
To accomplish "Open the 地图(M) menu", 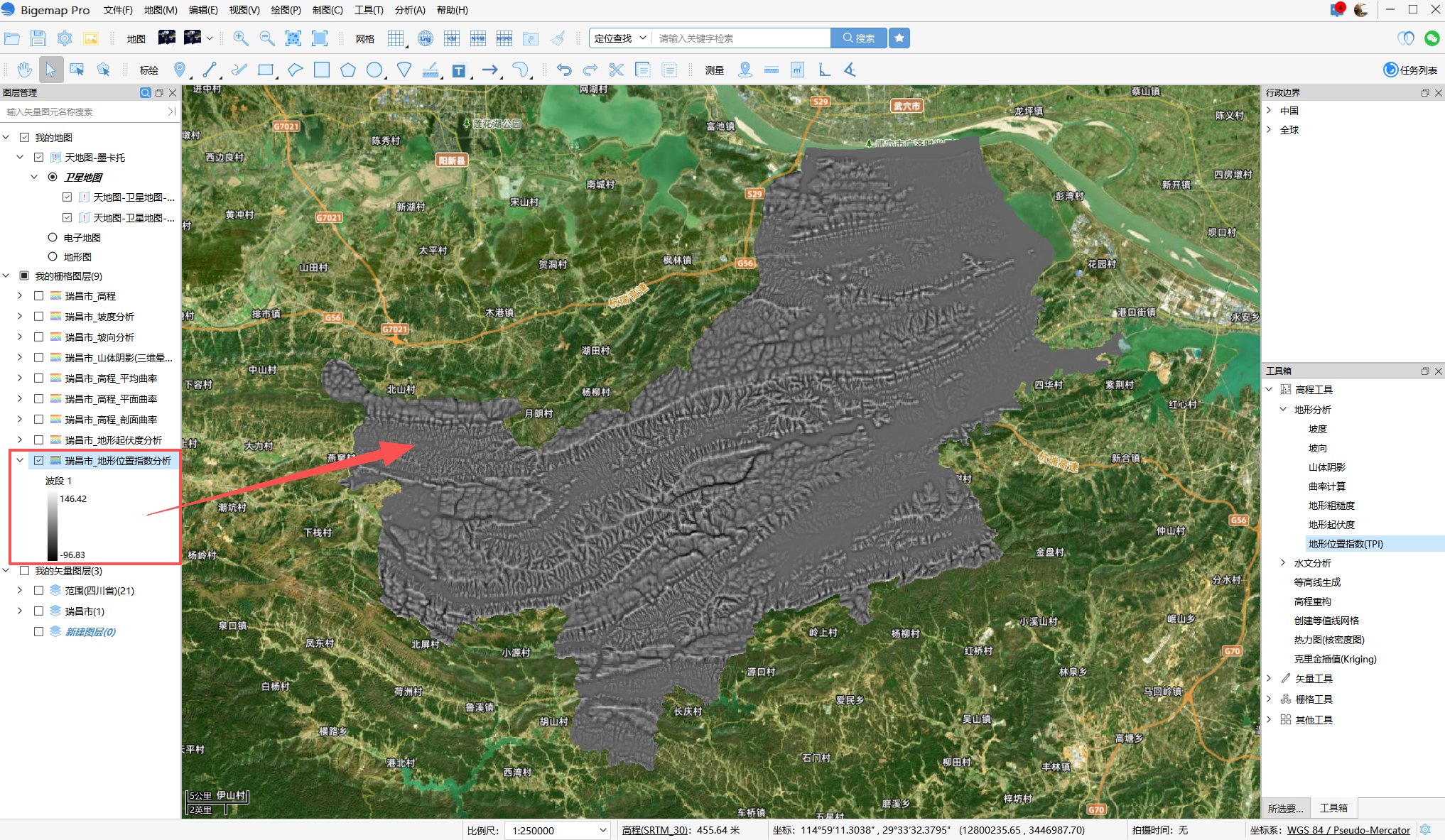I will [x=161, y=10].
